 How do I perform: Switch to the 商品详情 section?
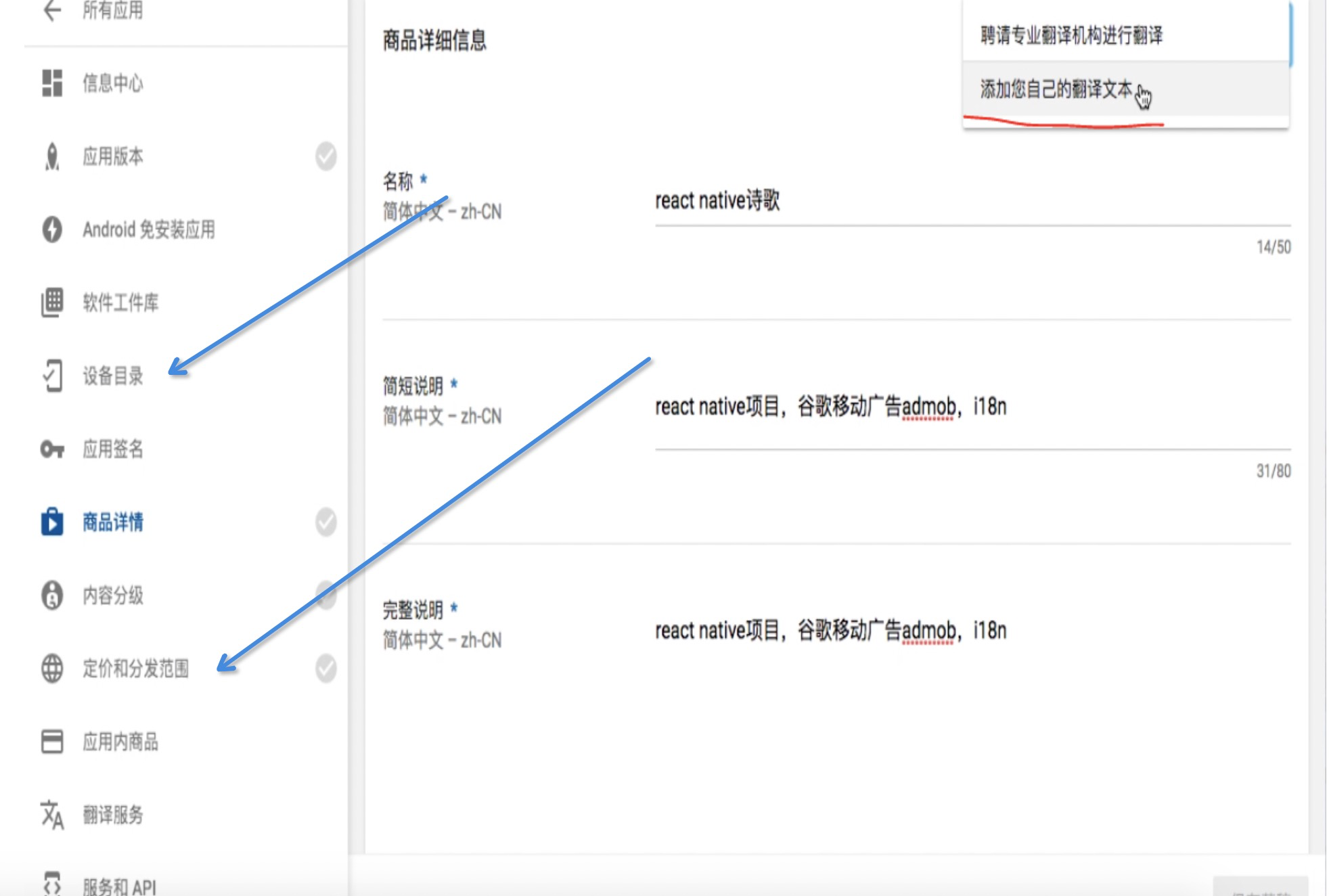pyautogui.click(x=112, y=522)
